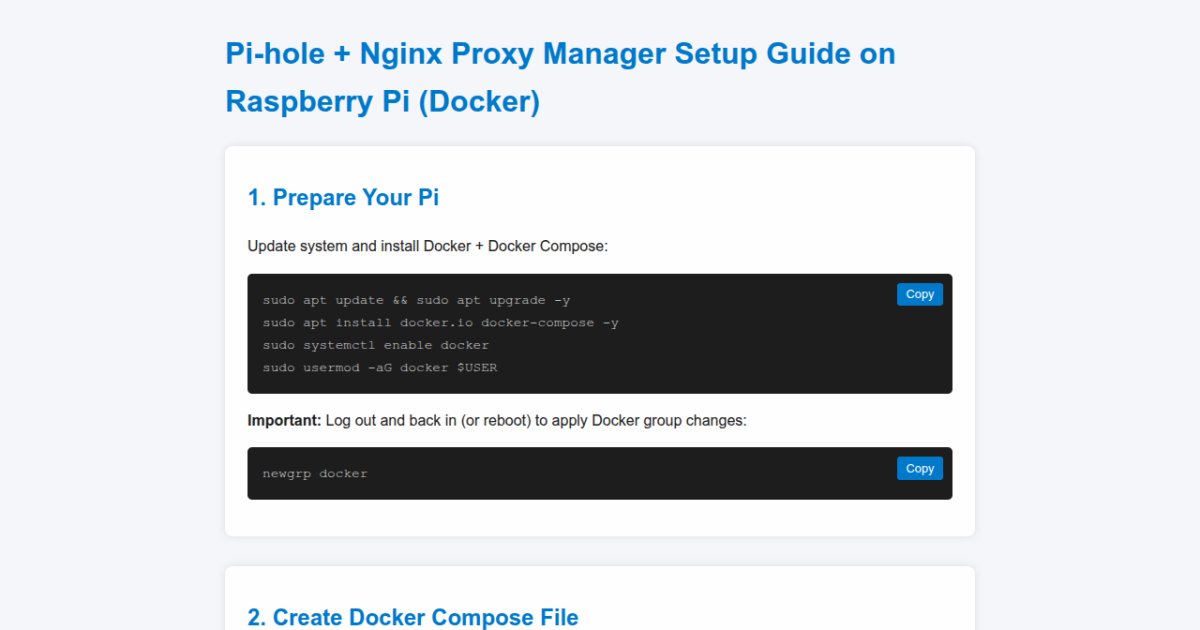This screenshot has width=1200, height=630.
Task: Click the 'Update system and install Docker' paragraph
Action: [427, 246]
